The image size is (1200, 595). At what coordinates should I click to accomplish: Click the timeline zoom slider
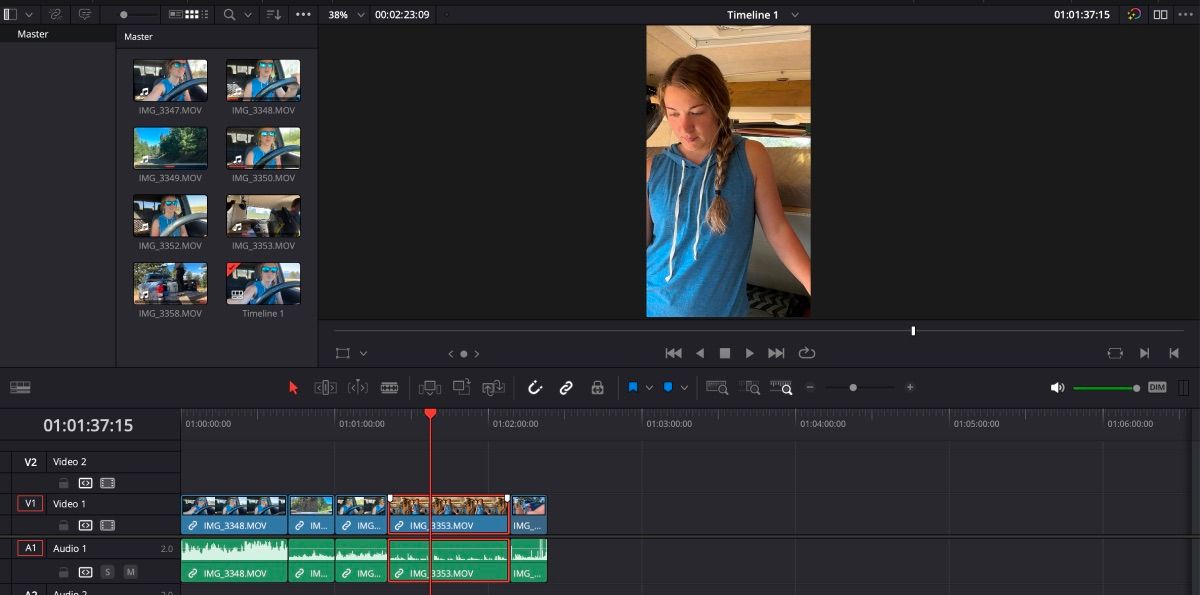[x=853, y=387]
